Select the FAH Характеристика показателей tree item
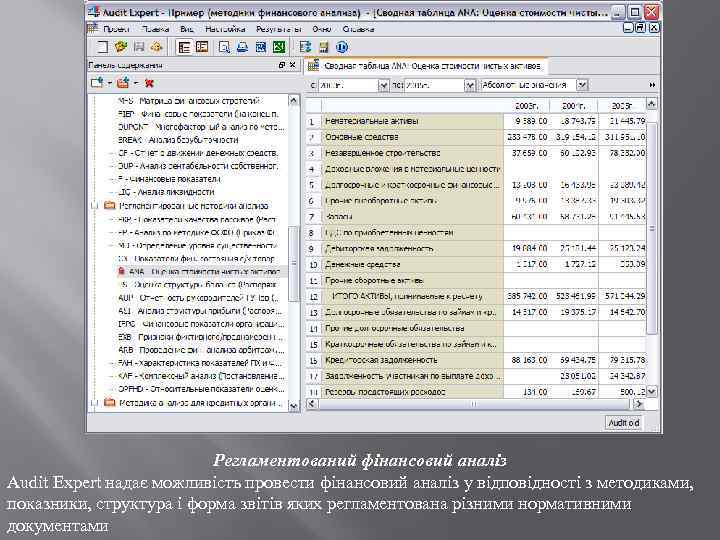 201,363
